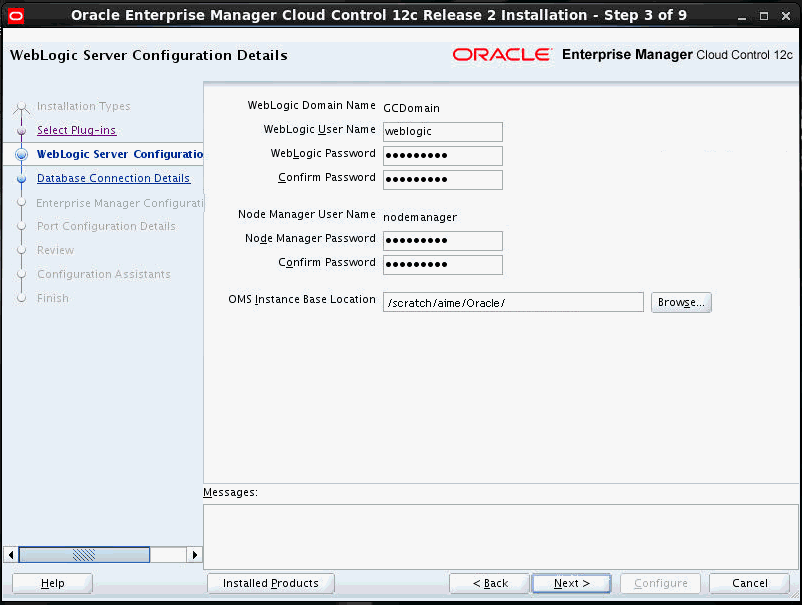
Task: Click the Messages text area
Action: [x=500, y=537]
